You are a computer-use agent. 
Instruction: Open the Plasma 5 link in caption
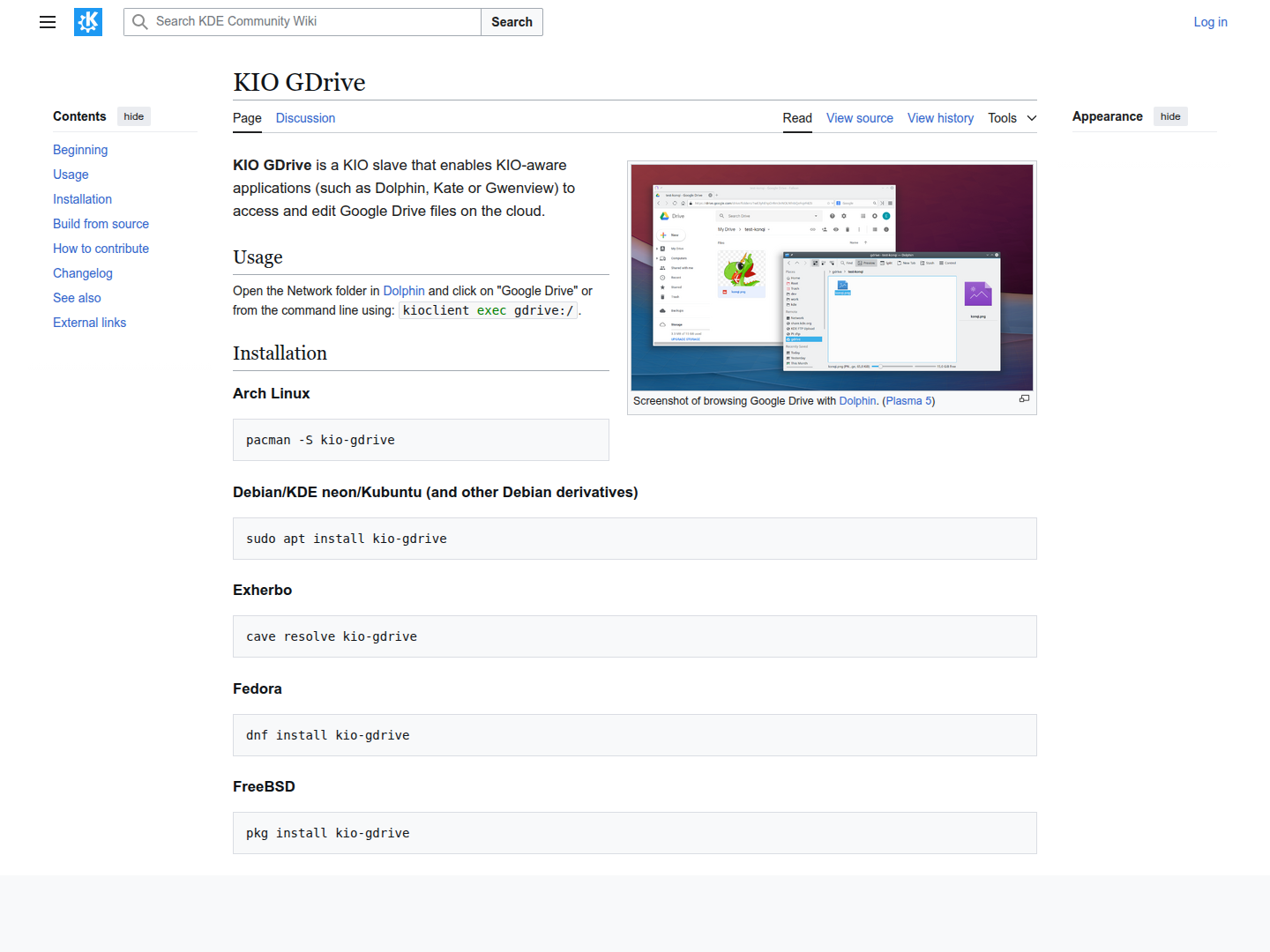908,401
